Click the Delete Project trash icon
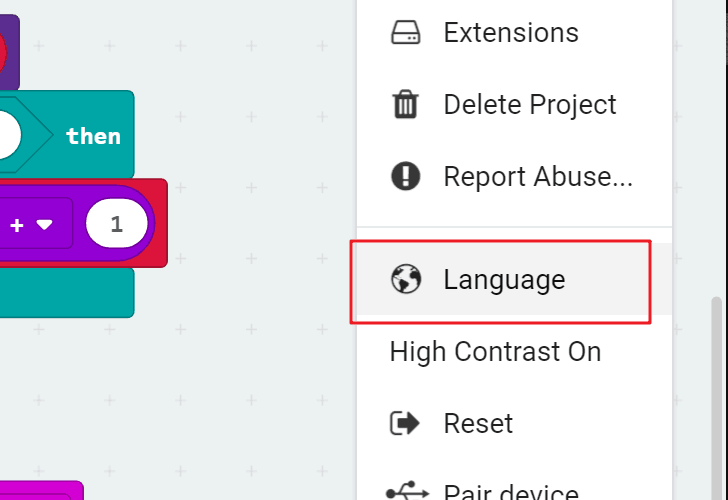Image resolution: width=728 pixels, height=500 pixels. coord(405,104)
